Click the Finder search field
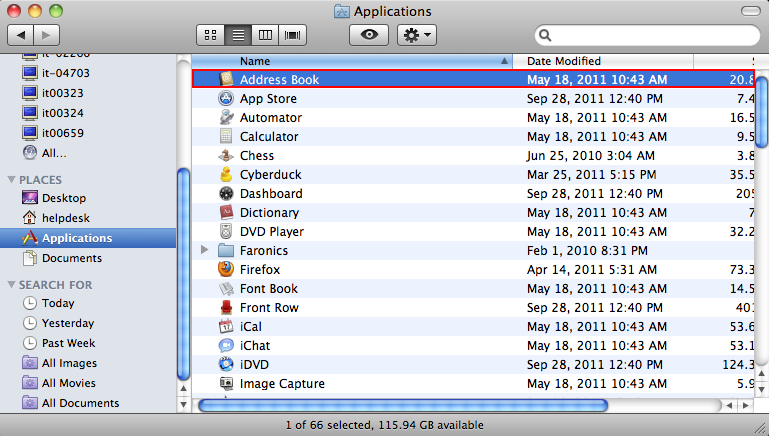The width and height of the screenshot is (769, 436). [647, 35]
